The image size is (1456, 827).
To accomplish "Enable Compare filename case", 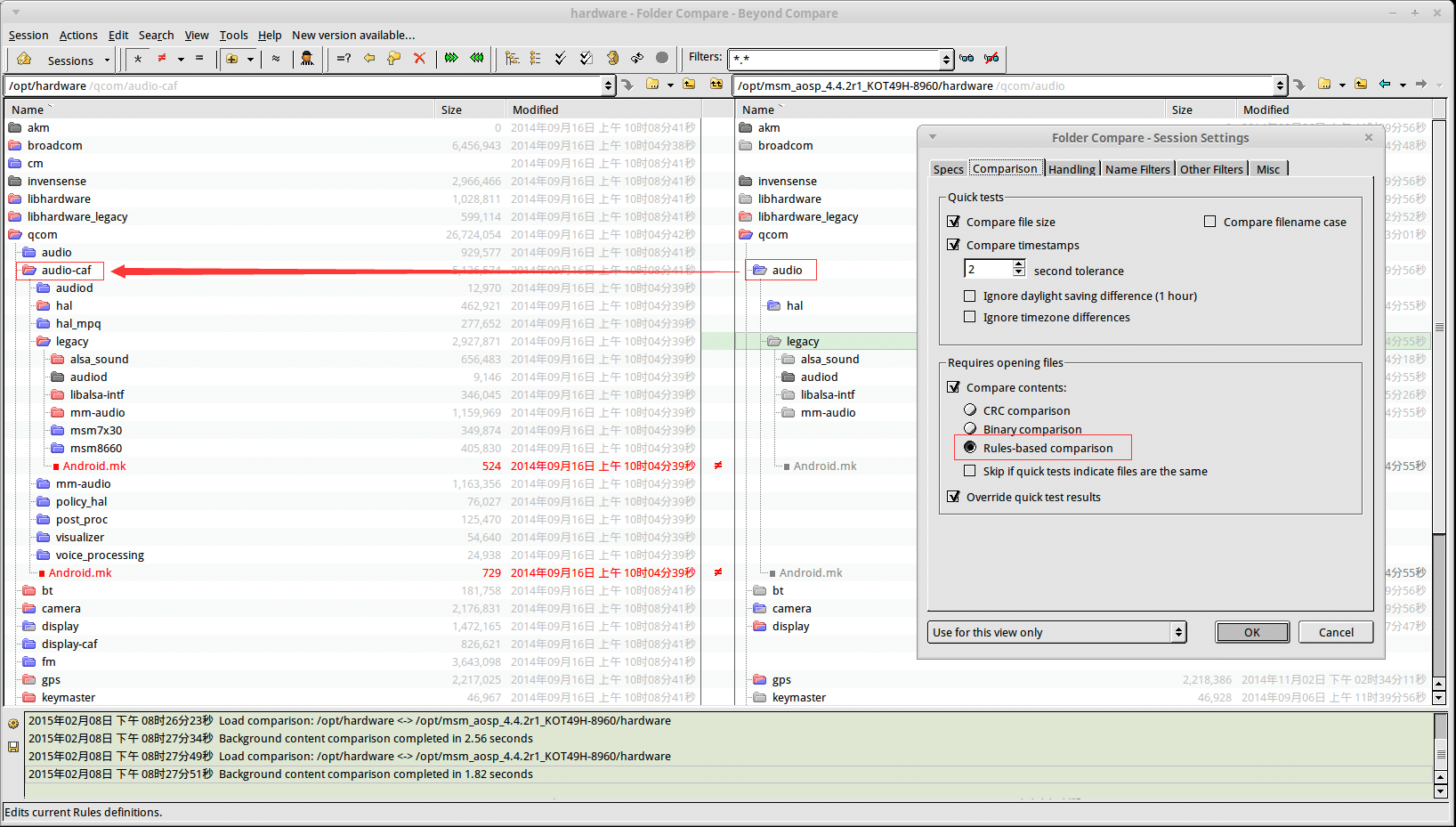I will [1209, 222].
